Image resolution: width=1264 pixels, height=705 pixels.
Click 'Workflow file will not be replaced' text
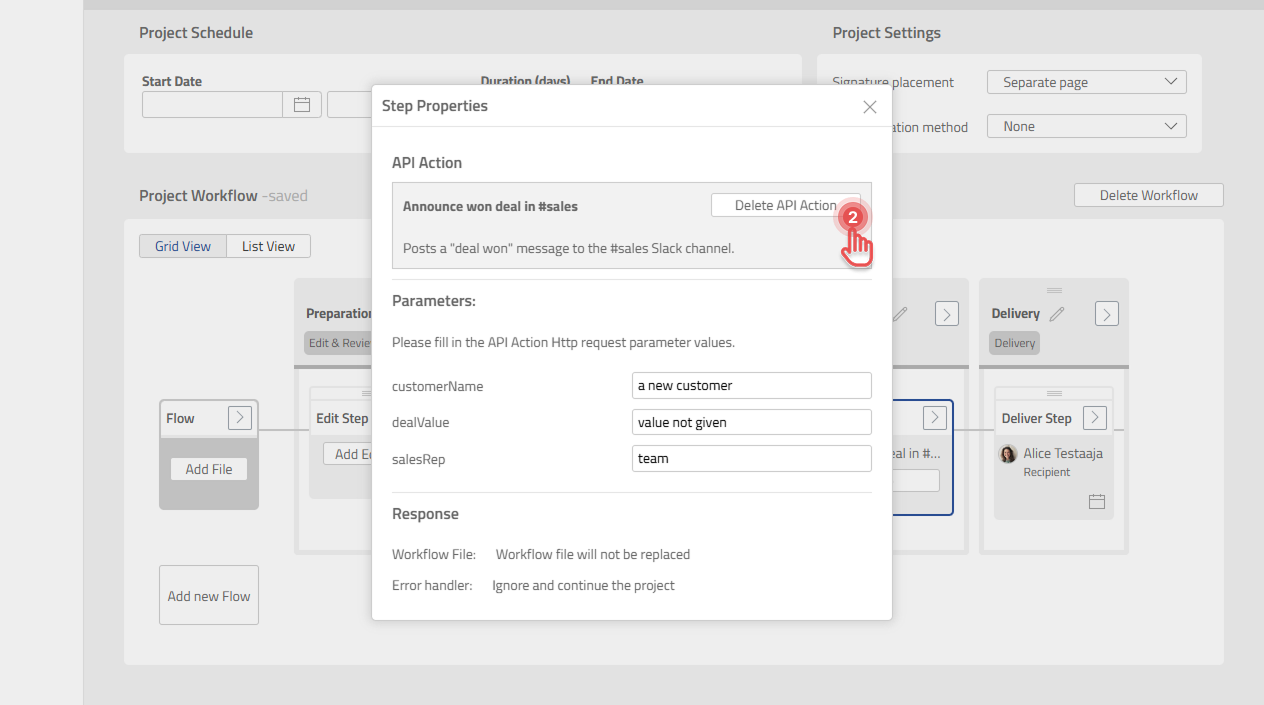pyautogui.click(x=593, y=554)
